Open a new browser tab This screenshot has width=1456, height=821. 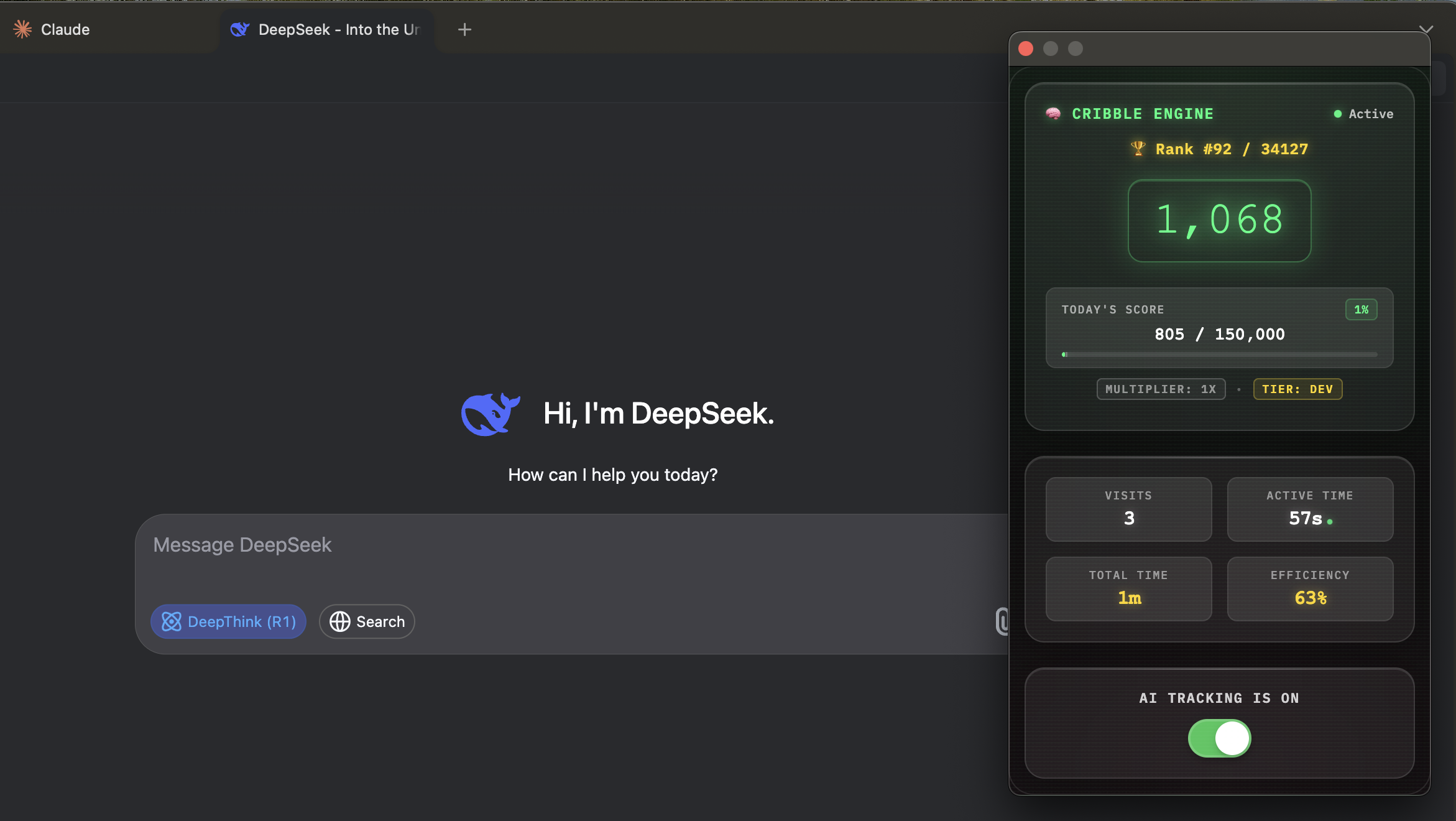point(464,29)
